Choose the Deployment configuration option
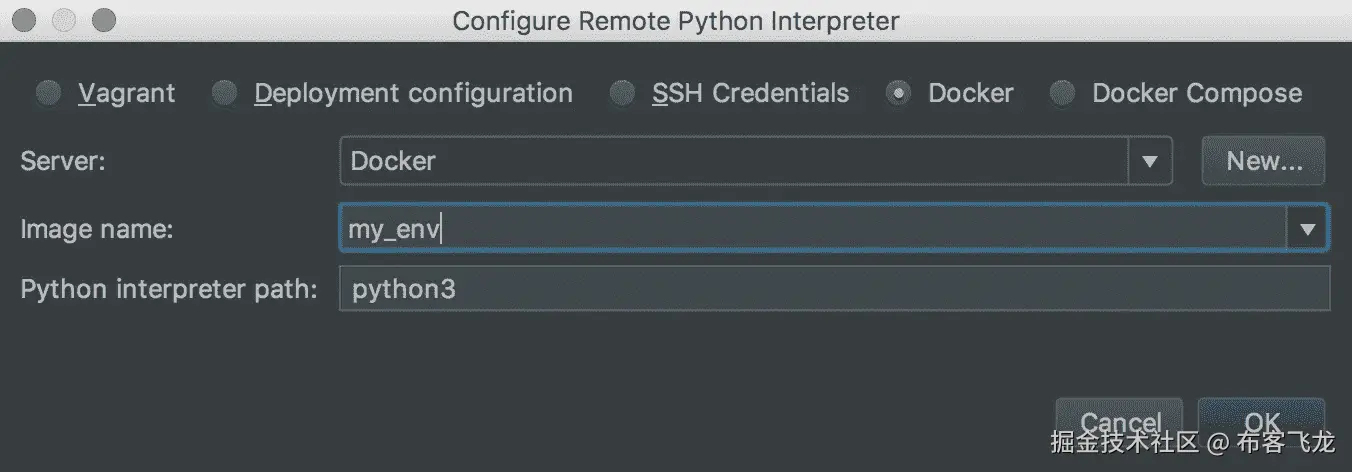 [x=225, y=94]
